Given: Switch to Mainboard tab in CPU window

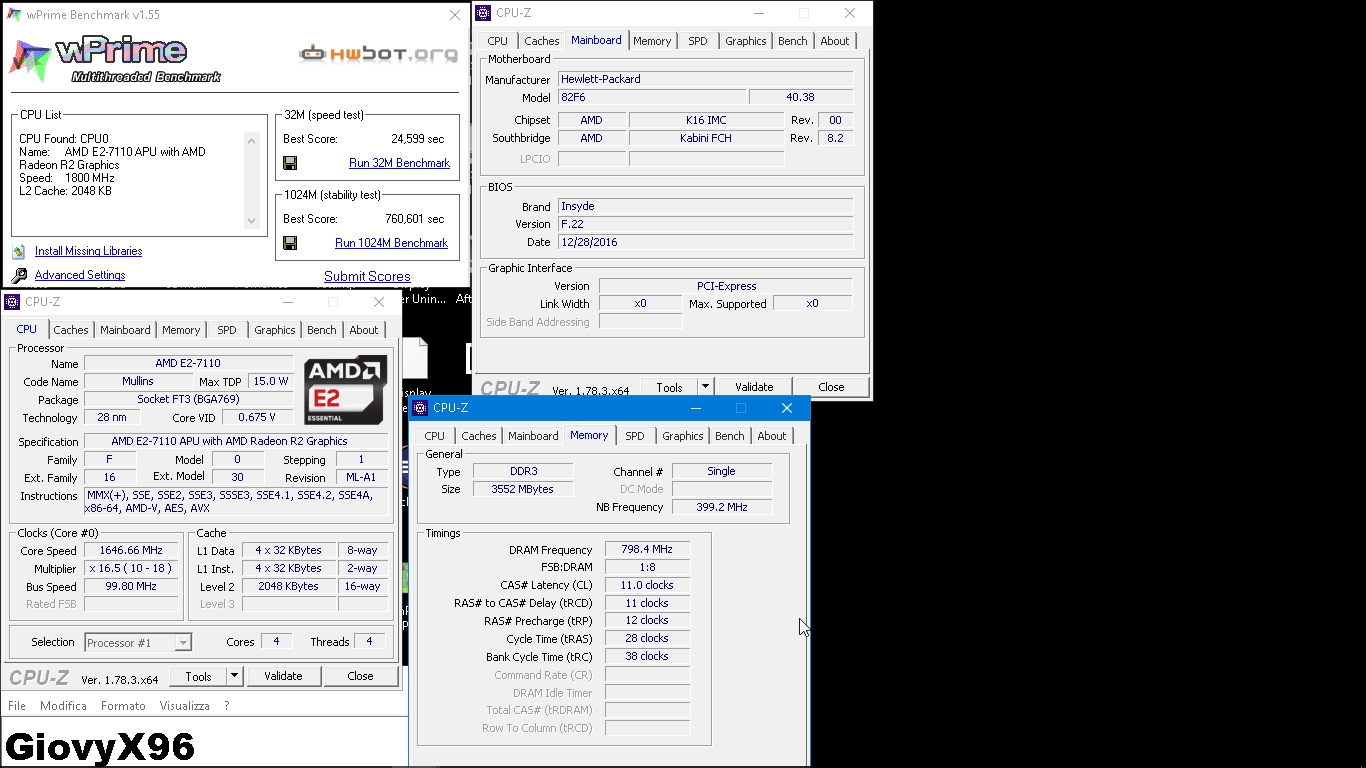Looking at the screenshot, I should [125, 330].
